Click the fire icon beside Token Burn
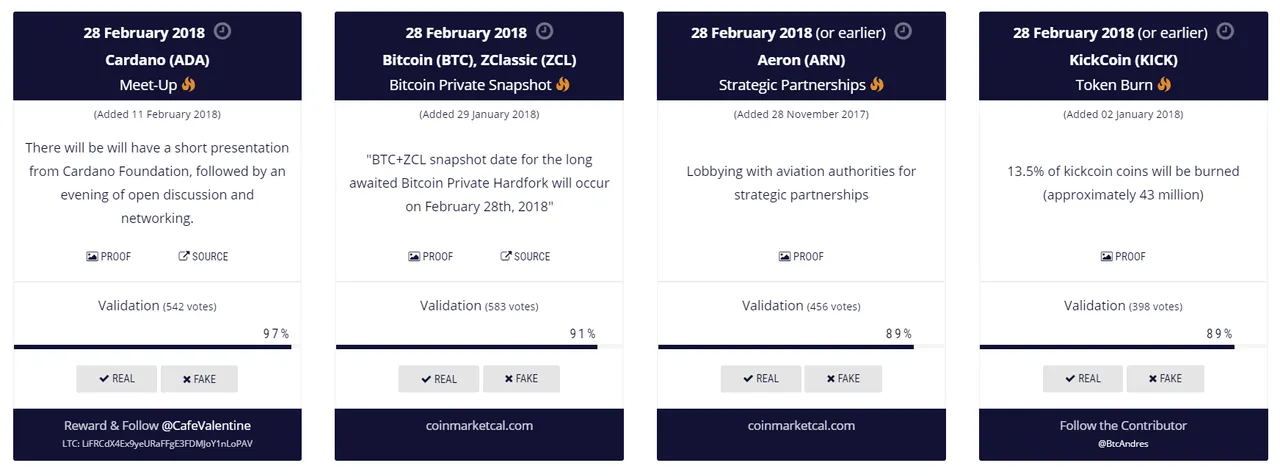The height and width of the screenshot is (476, 1280). pyautogui.click(x=1164, y=85)
